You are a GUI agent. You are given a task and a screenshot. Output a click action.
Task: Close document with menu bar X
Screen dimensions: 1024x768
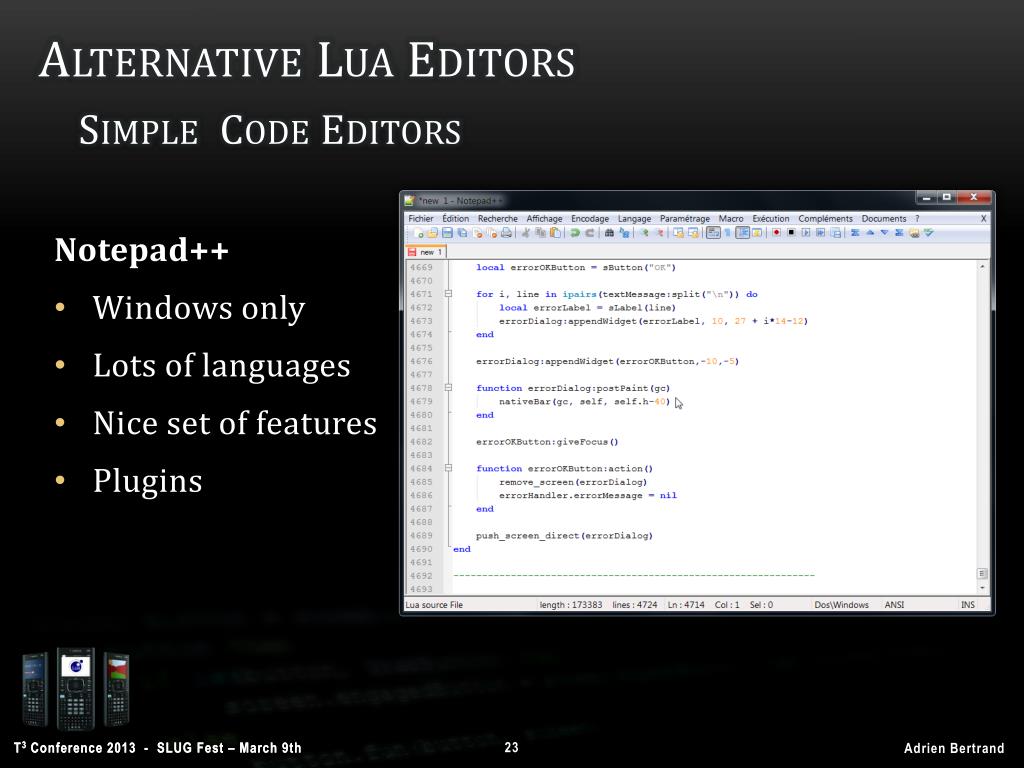984,219
